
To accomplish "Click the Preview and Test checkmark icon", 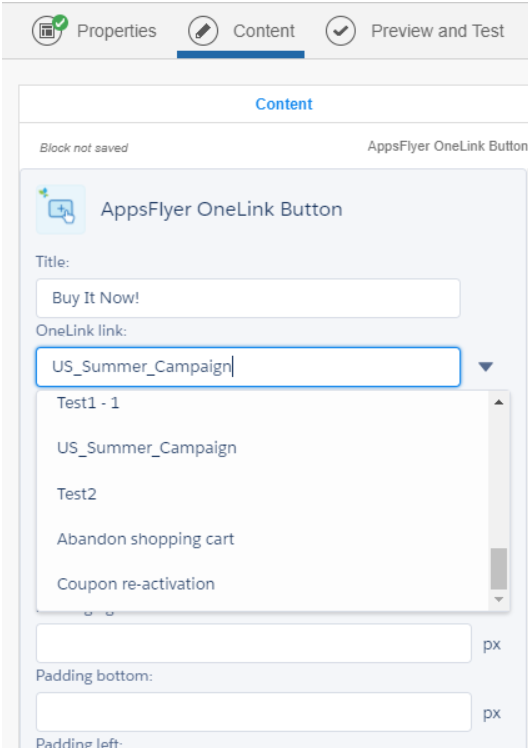I will pos(340,31).
